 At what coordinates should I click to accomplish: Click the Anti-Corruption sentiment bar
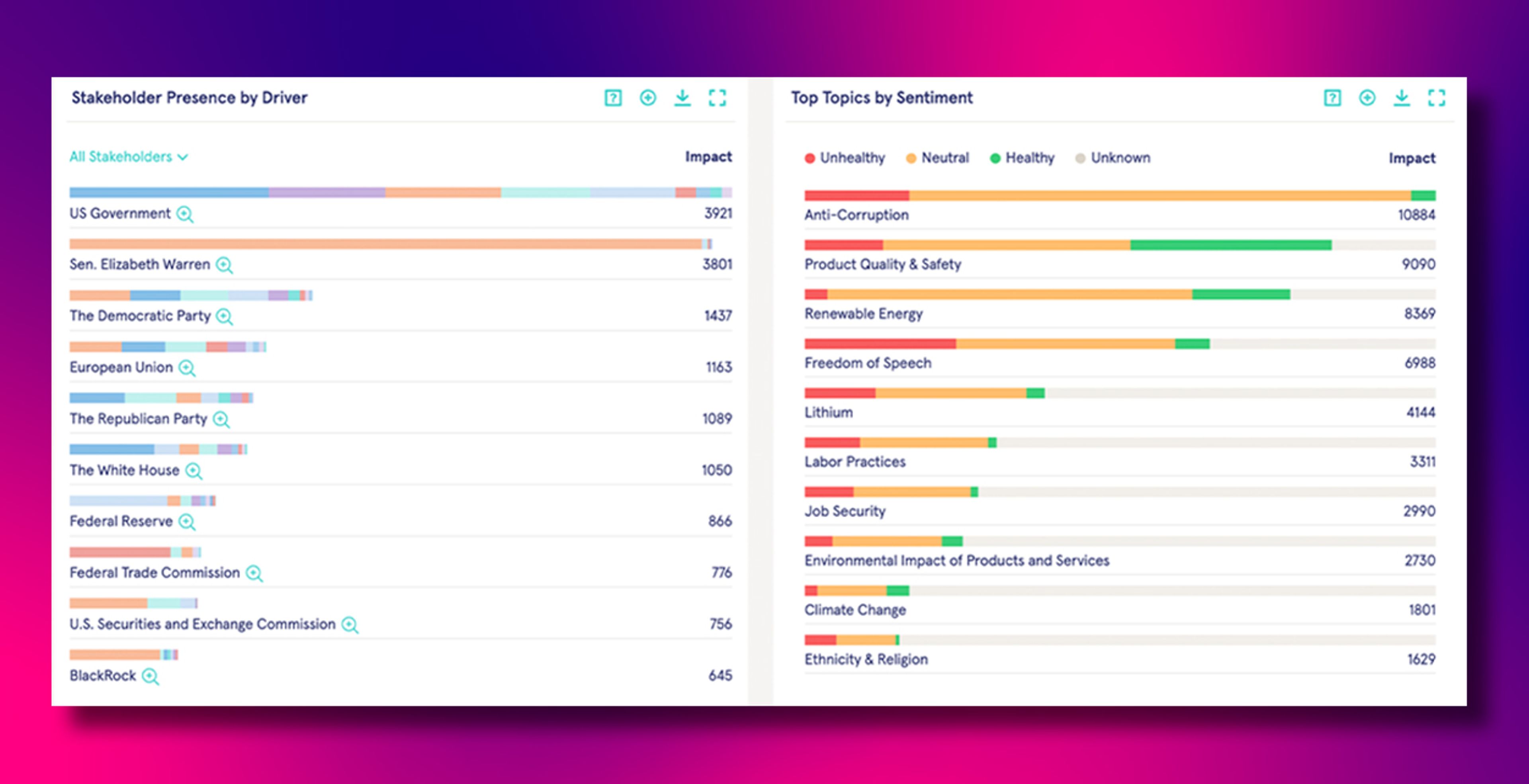tap(1120, 196)
